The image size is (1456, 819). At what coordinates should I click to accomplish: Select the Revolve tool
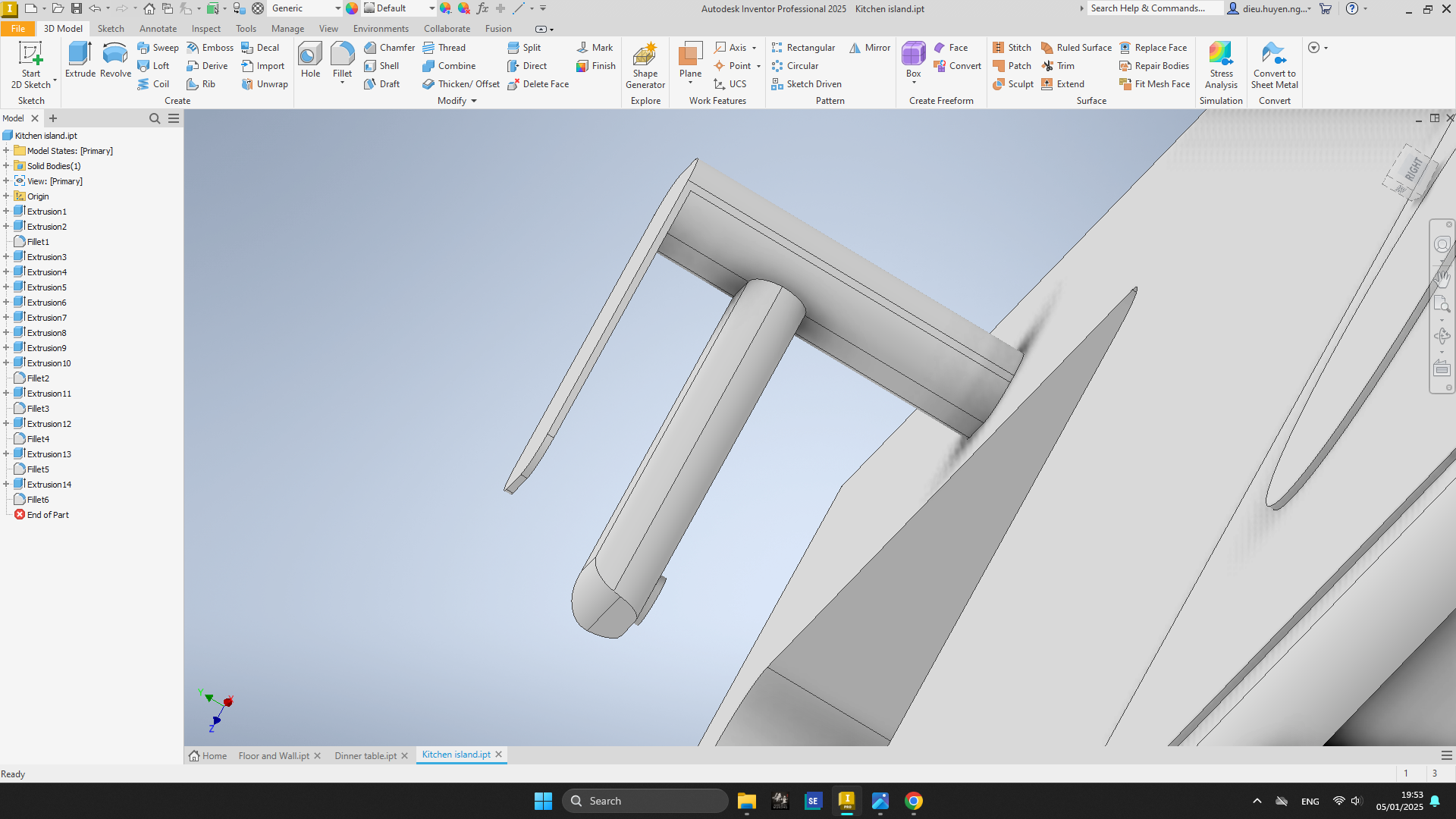pyautogui.click(x=115, y=60)
